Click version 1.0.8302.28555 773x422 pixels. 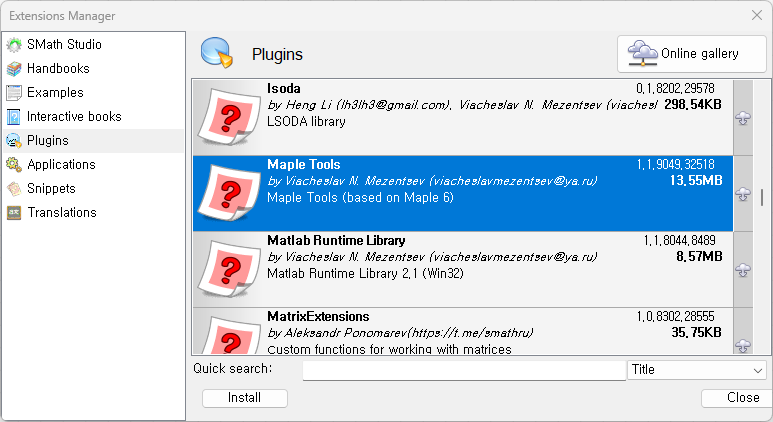[x=675, y=316]
